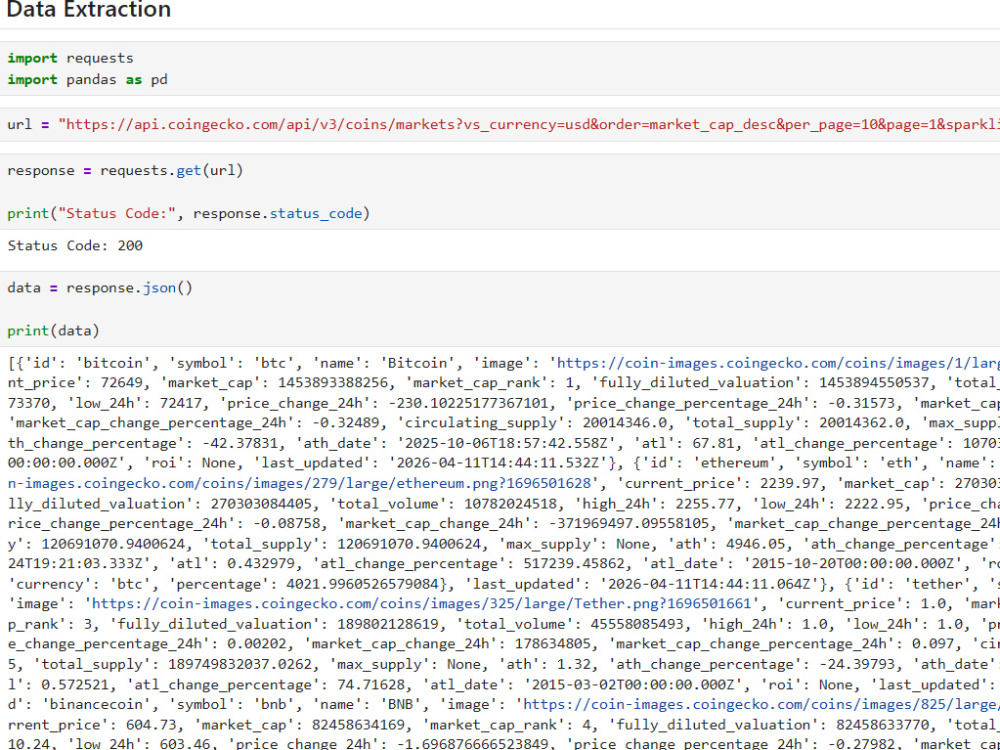Image resolution: width=1000 pixels, height=750 pixels.
Task: Open the Bitcoin coins/images/1 image link
Action: tap(778, 363)
